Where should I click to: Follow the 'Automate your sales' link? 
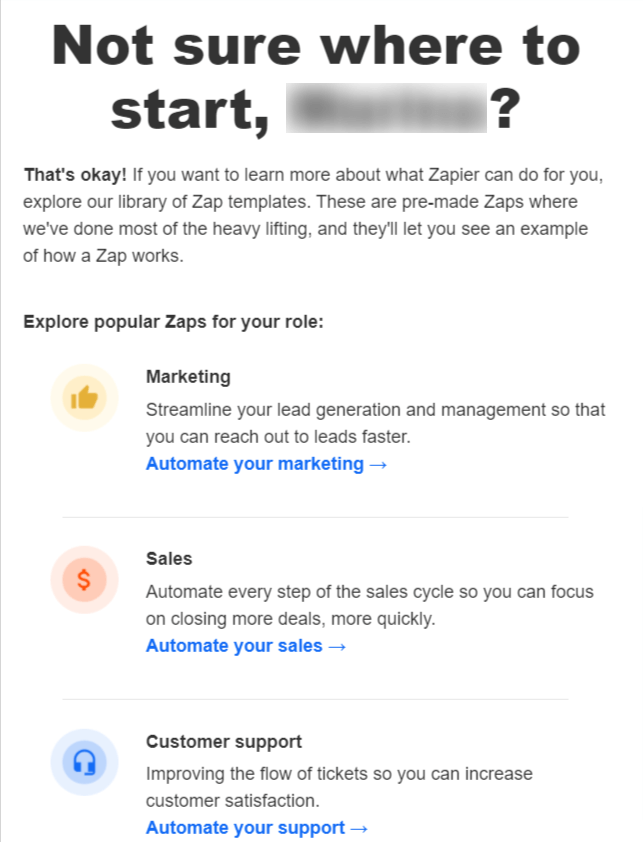click(246, 646)
